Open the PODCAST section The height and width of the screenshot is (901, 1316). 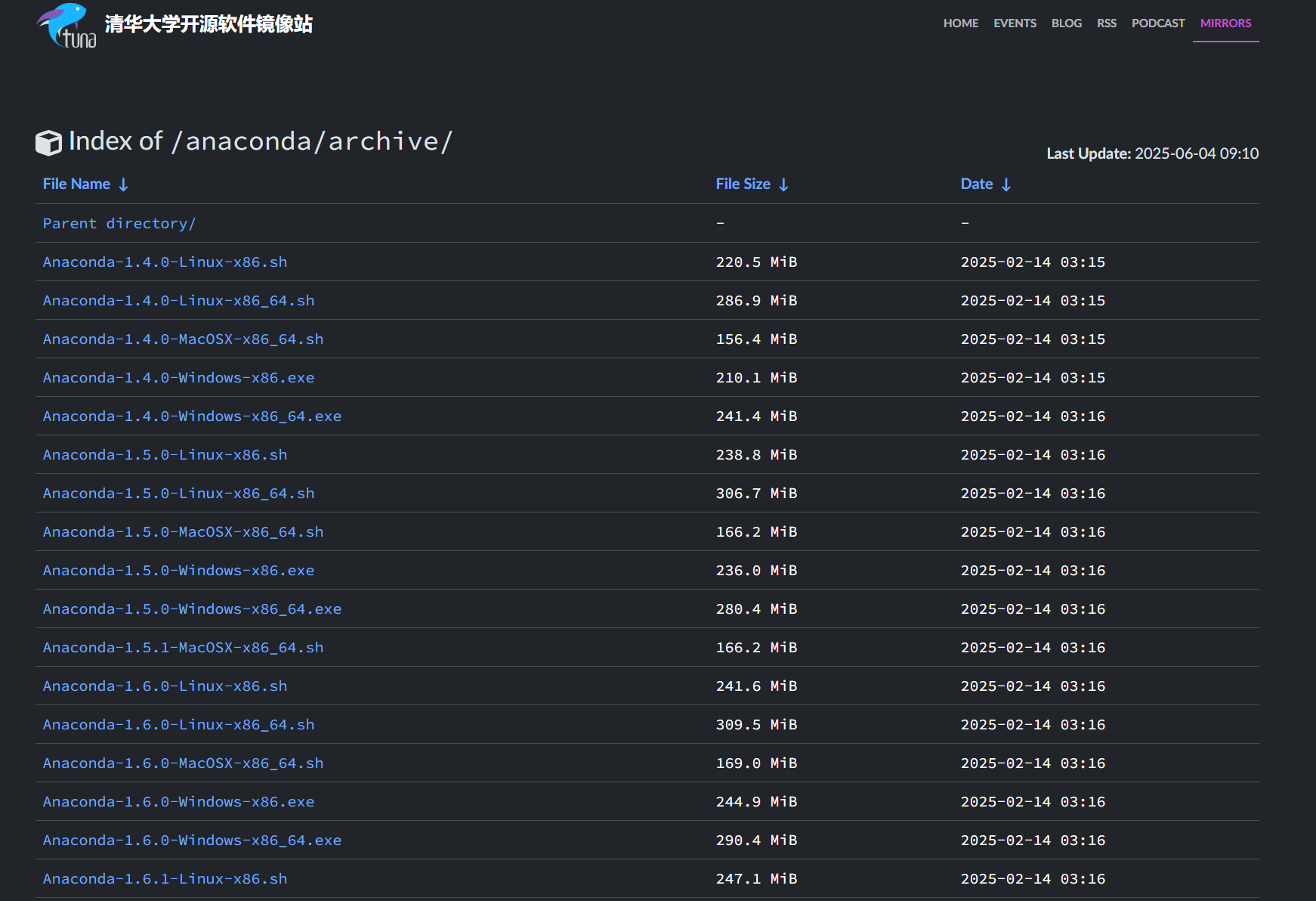[1157, 23]
